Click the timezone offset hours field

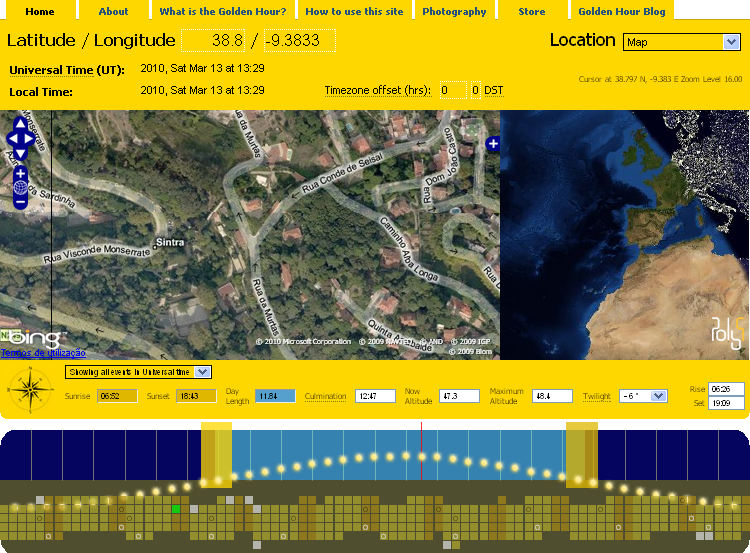click(453, 90)
